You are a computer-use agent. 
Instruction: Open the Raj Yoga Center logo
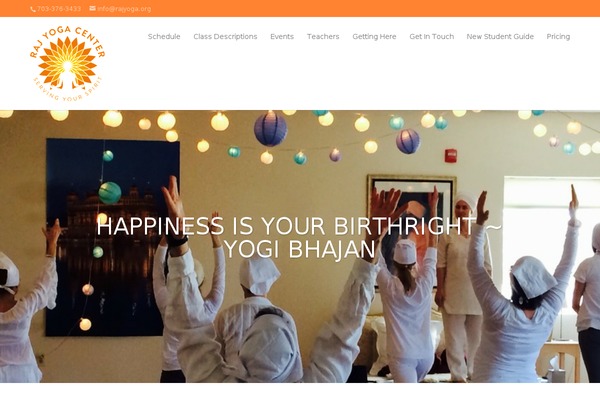pos(67,64)
